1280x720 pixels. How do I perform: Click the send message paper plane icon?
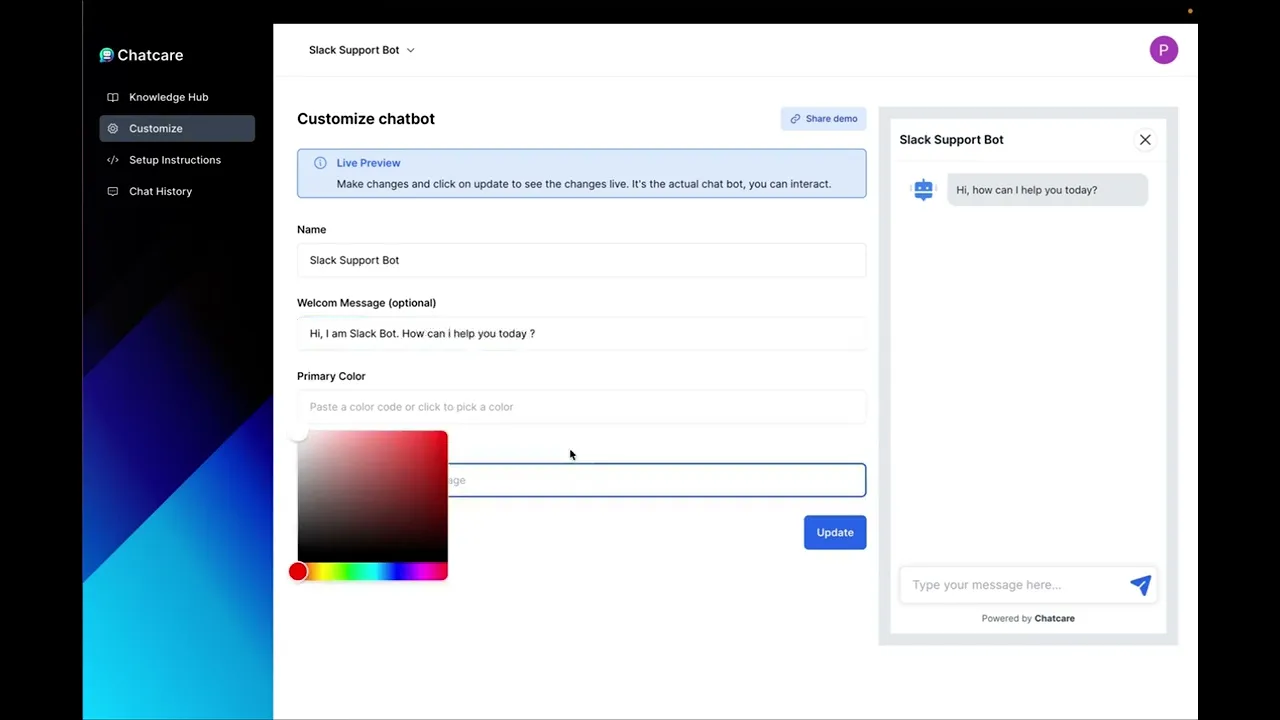pyautogui.click(x=1140, y=585)
